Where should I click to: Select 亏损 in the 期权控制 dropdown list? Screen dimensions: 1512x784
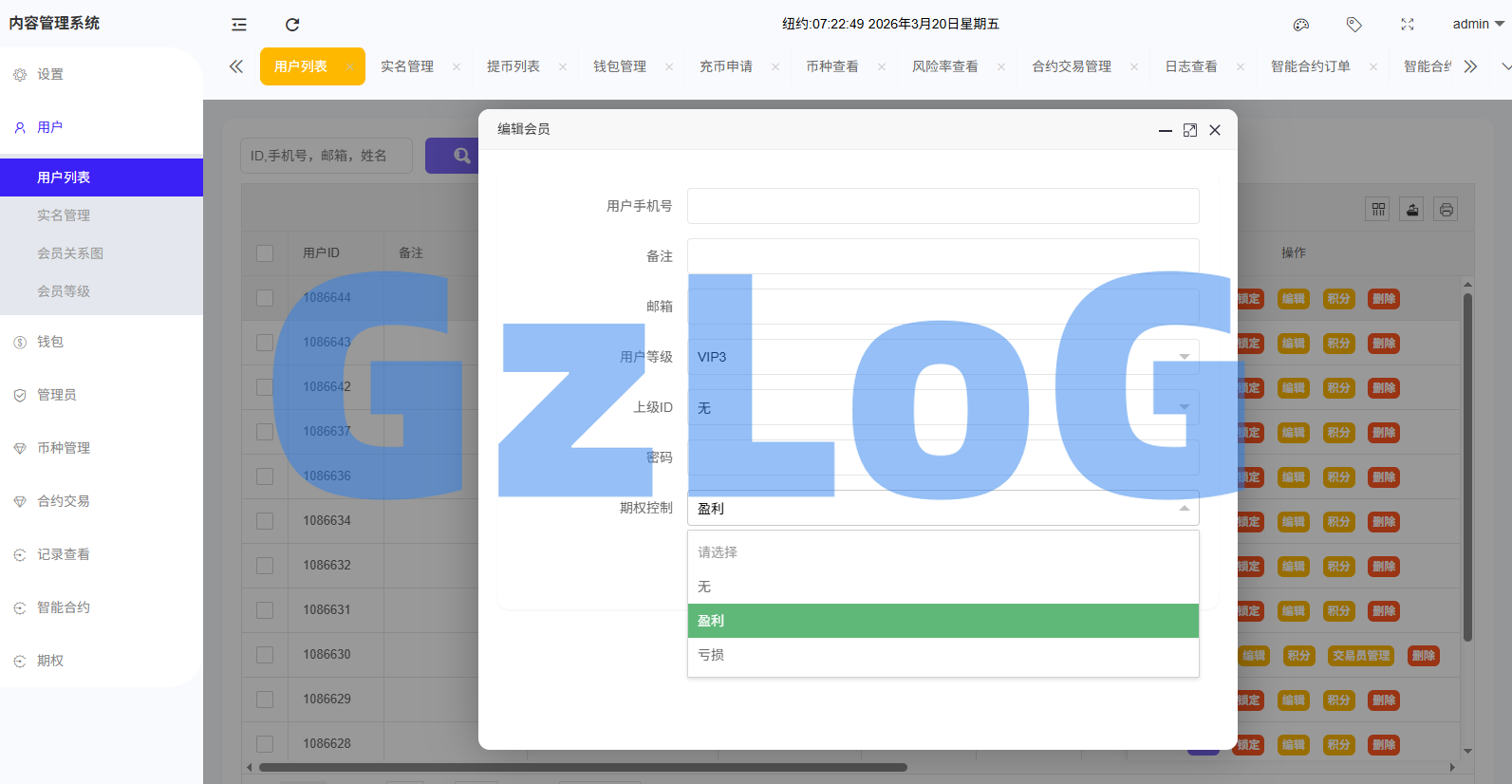click(943, 655)
